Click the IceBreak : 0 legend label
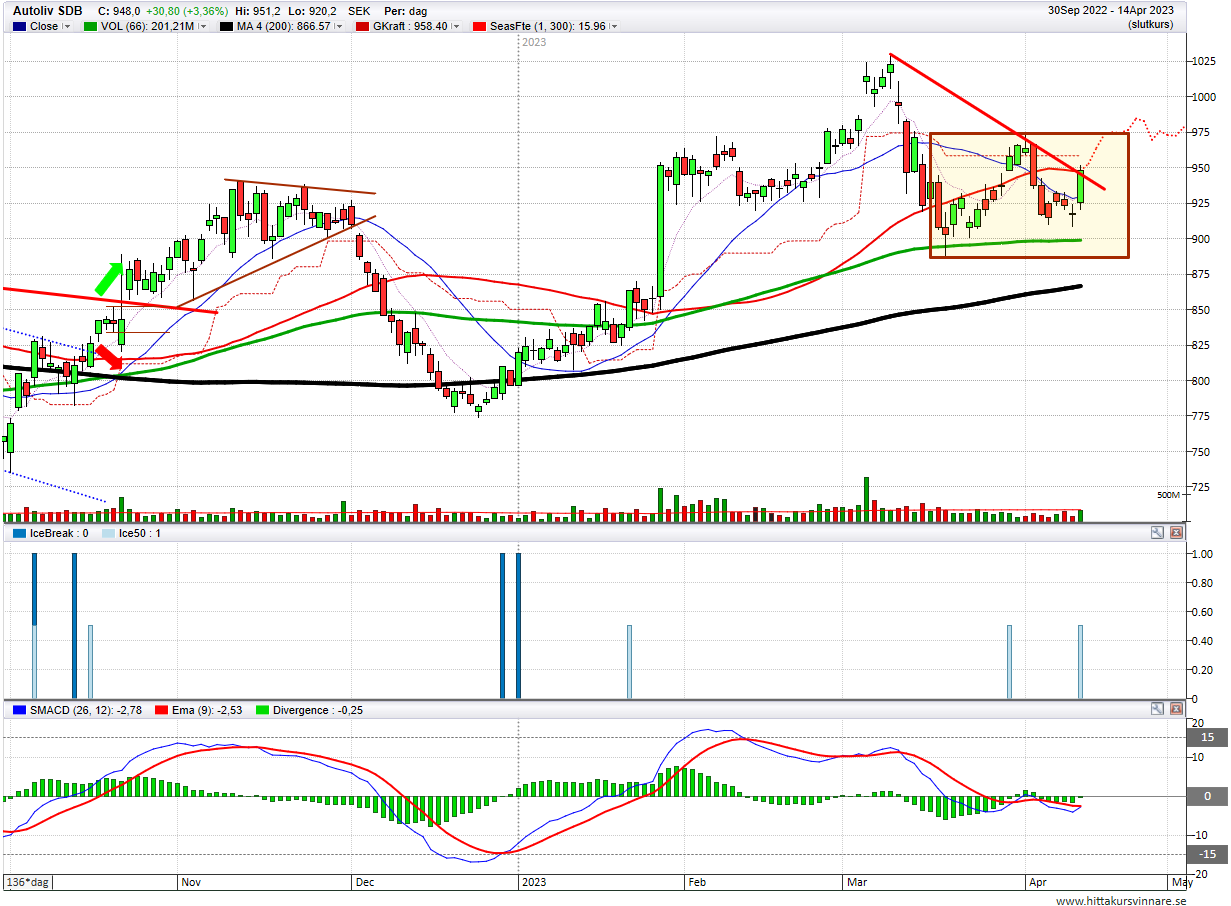The image size is (1231, 906). click(x=59, y=533)
